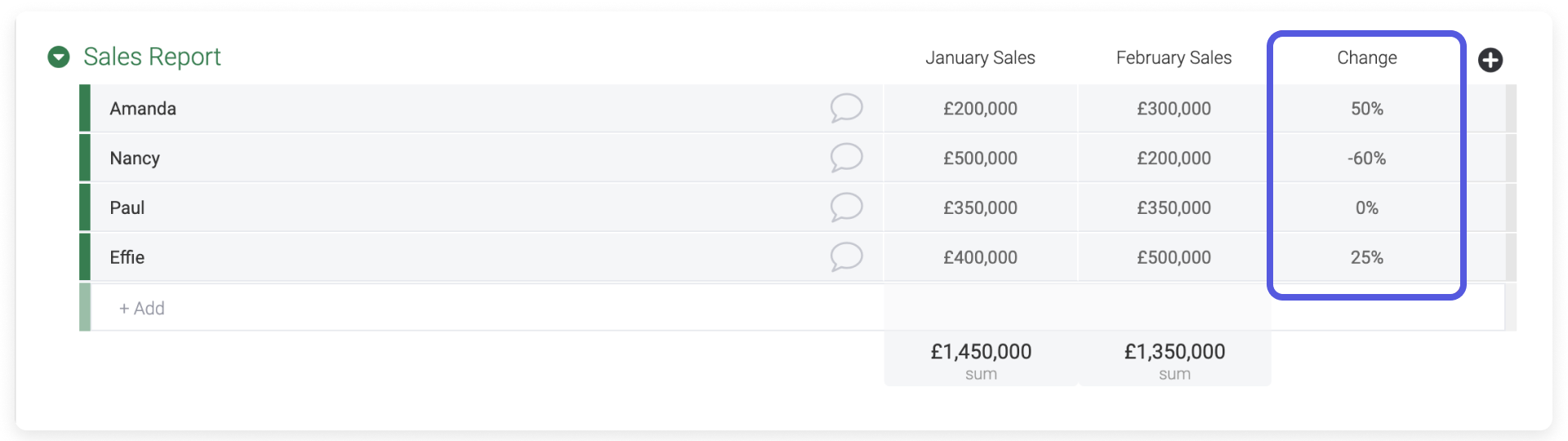Select Nancy's Change cell showing -60%
This screenshot has height=441, width=1568.
[1367, 158]
